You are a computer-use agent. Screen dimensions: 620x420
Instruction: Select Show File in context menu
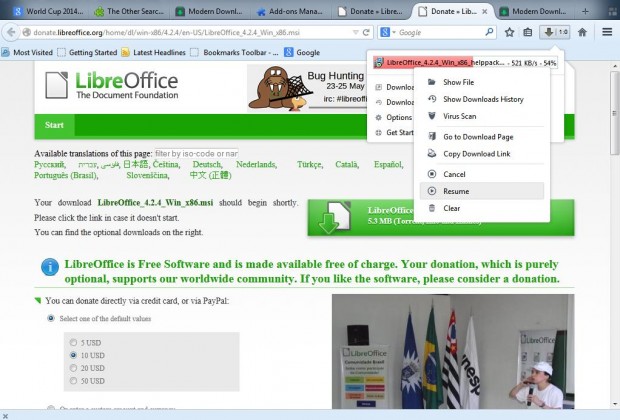point(482,82)
